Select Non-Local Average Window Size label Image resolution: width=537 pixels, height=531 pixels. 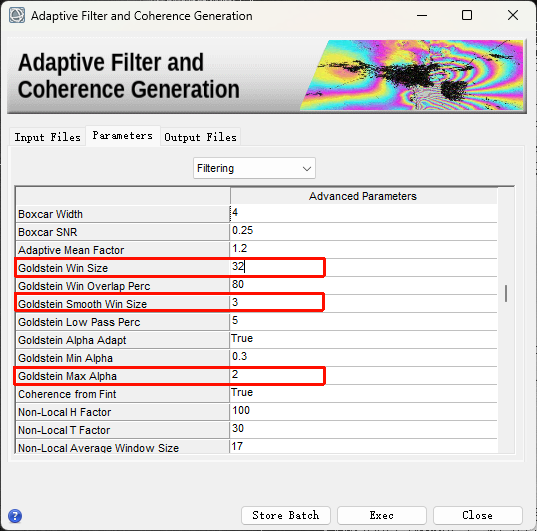tap(123, 447)
